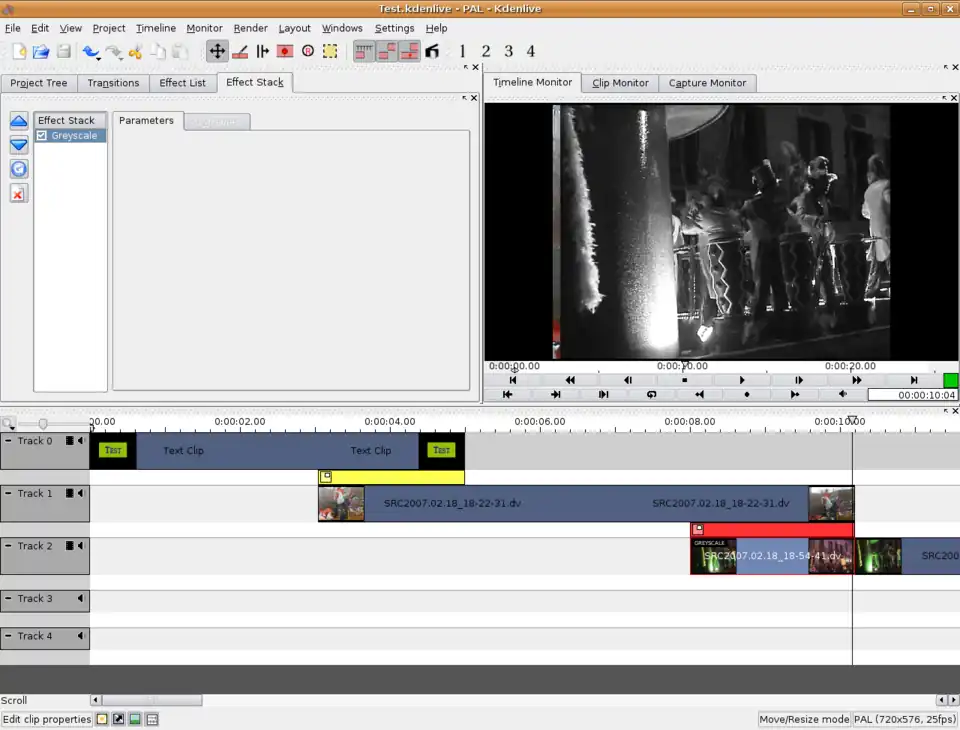
Task: Open the Render menu
Action: tap(250, 28)
